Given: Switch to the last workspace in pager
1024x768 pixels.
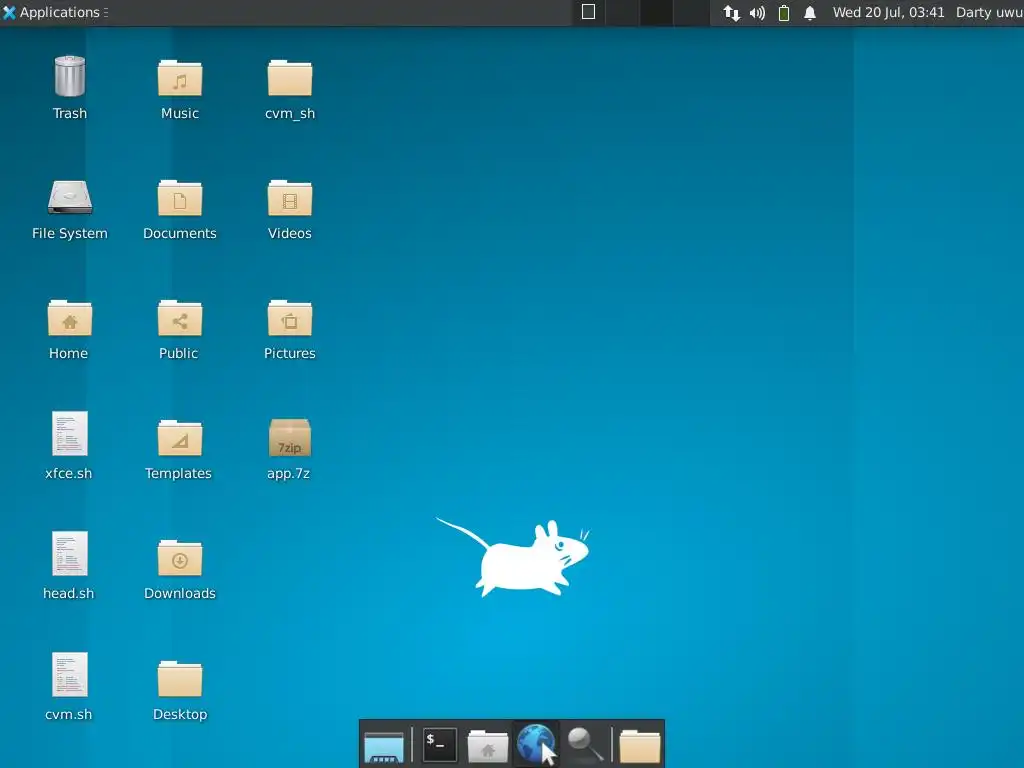Looking at the screenshot, I should click(x=691, y=12).
